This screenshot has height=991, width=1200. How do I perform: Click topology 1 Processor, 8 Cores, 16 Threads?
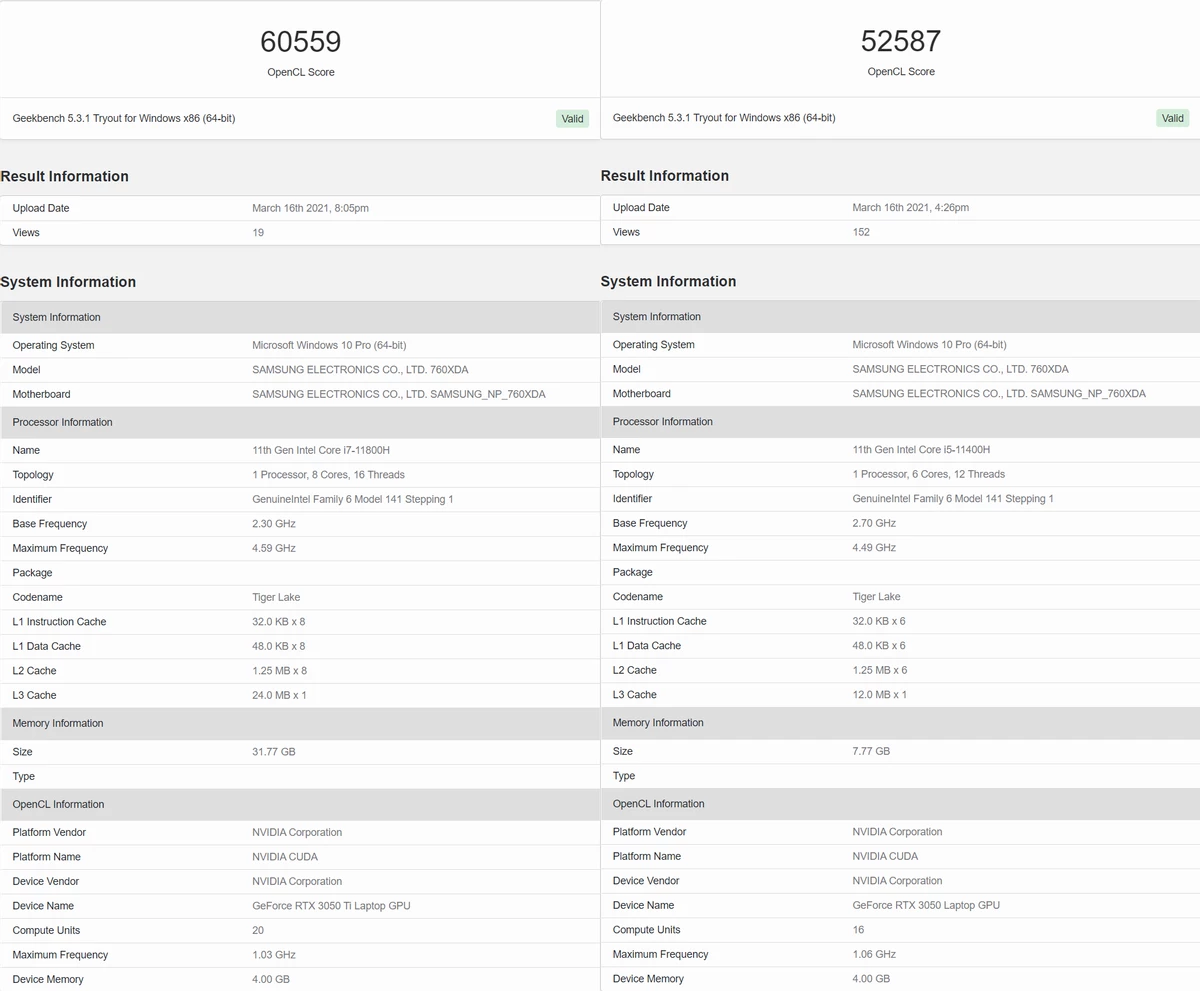click(x=328, y=475)
